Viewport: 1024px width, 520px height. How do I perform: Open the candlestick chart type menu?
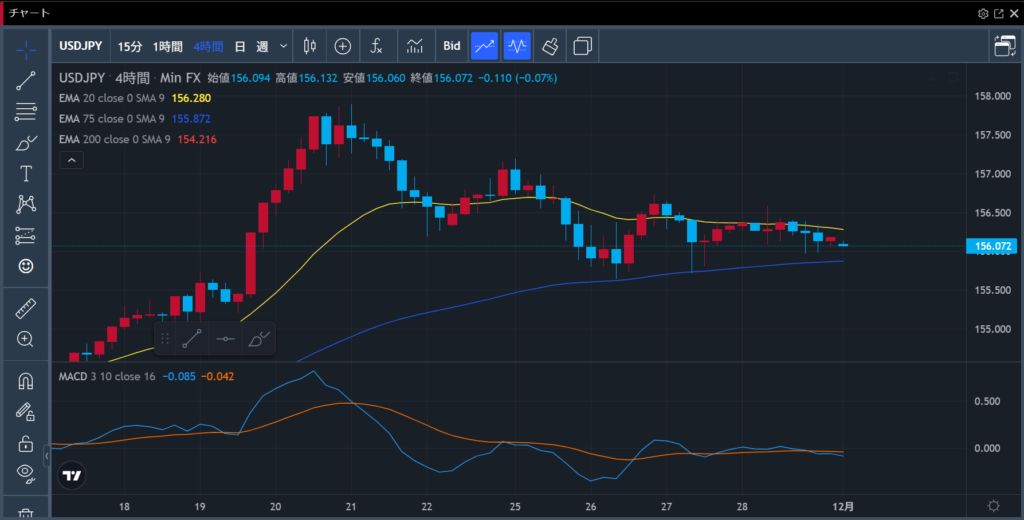tap(309, 46)
